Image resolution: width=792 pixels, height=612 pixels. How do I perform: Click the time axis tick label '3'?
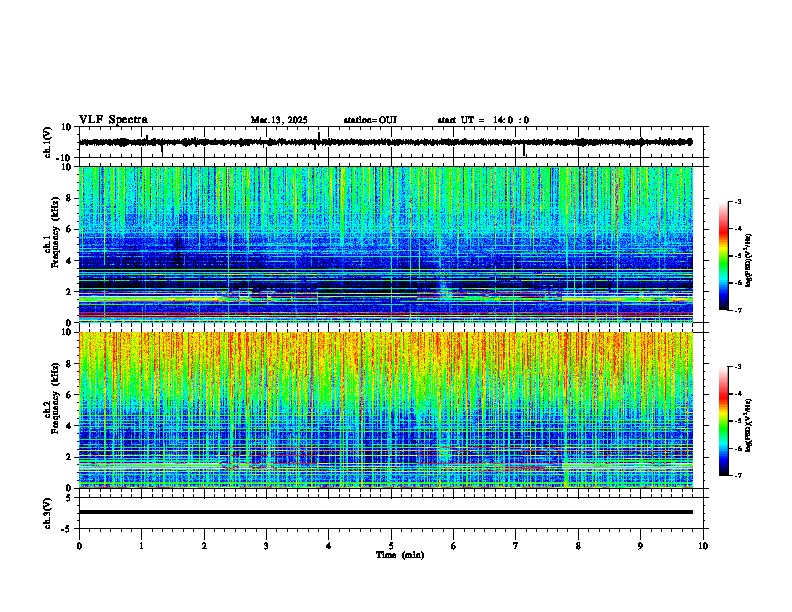tap(266, 546)
